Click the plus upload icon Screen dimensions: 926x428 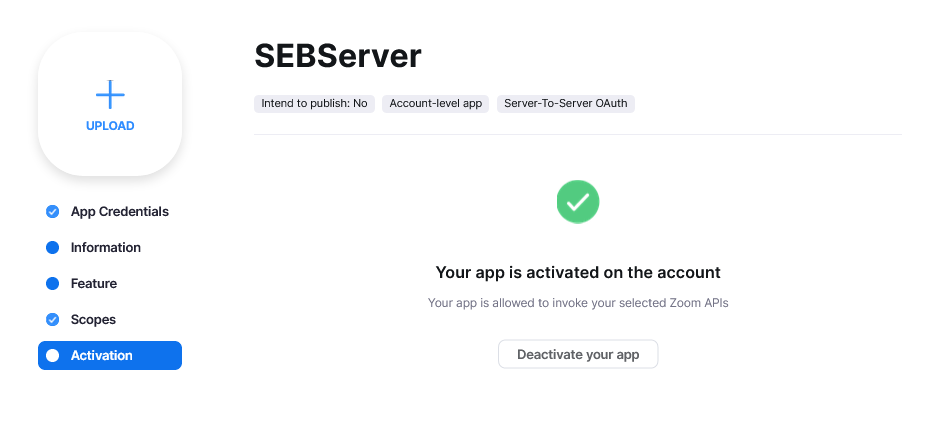[x=110, y=95]
